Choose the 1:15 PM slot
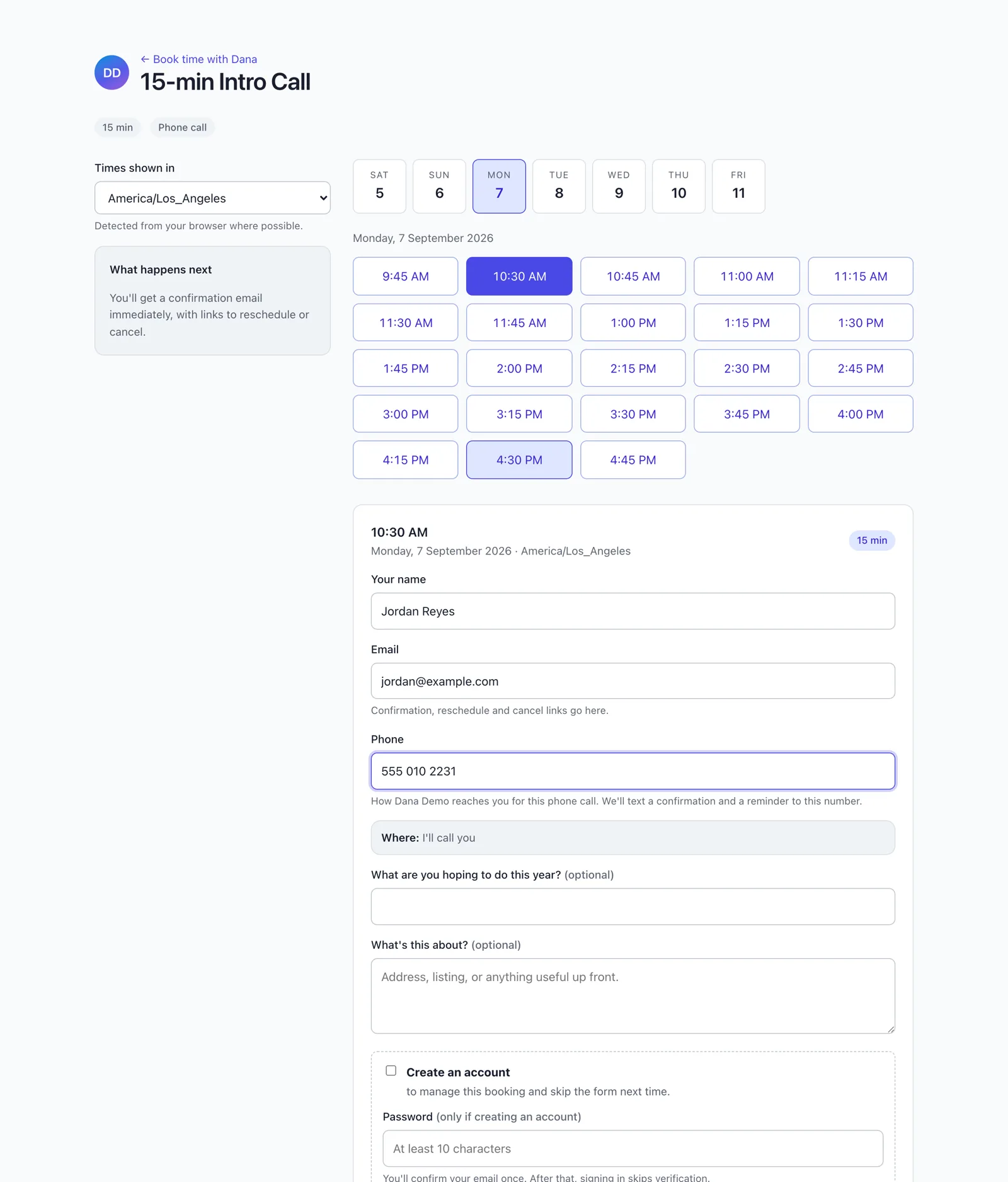Screen dimensions: 1008x1182 point(747,323)
